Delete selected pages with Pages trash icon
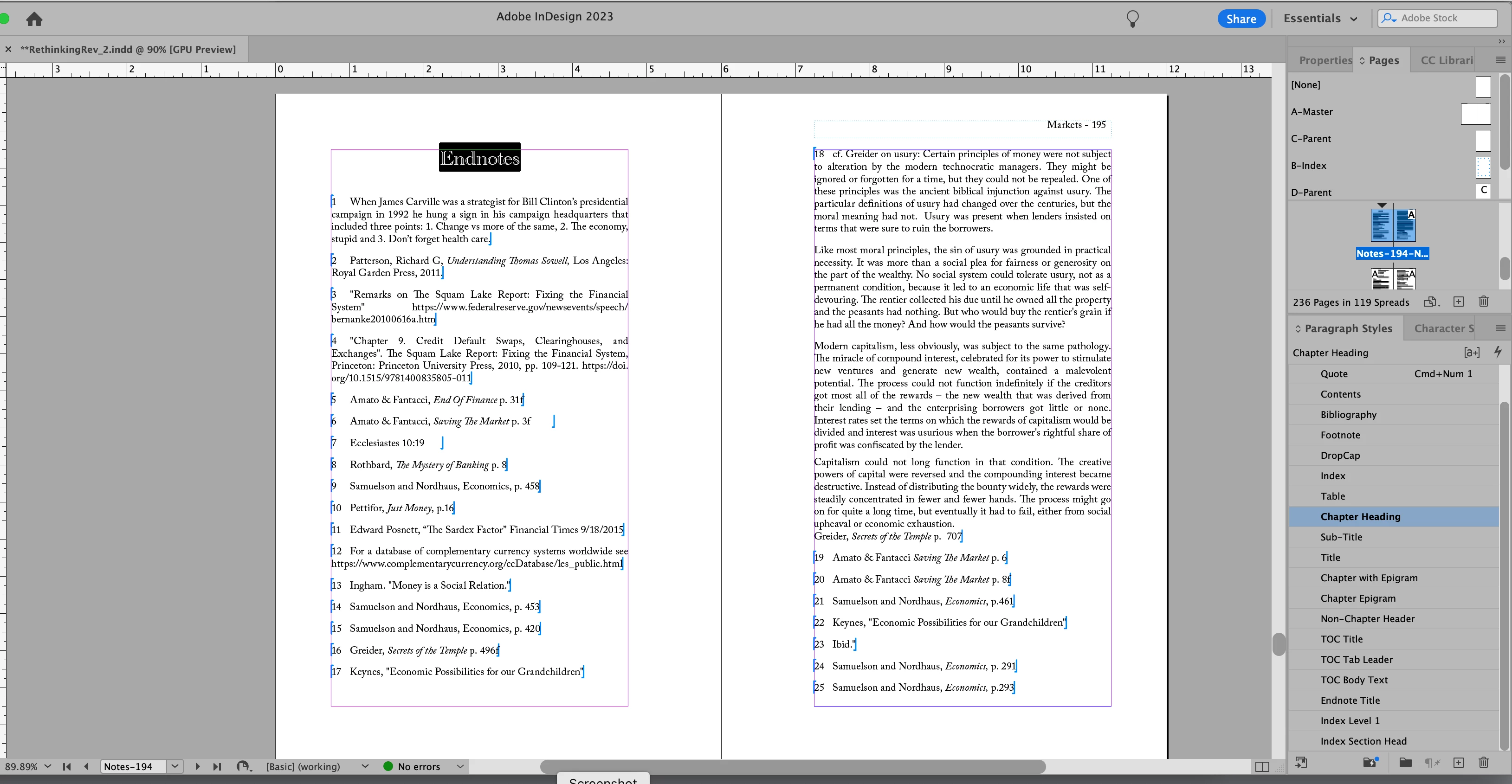Viewport: 1512px width, 784px height. 1483,302
